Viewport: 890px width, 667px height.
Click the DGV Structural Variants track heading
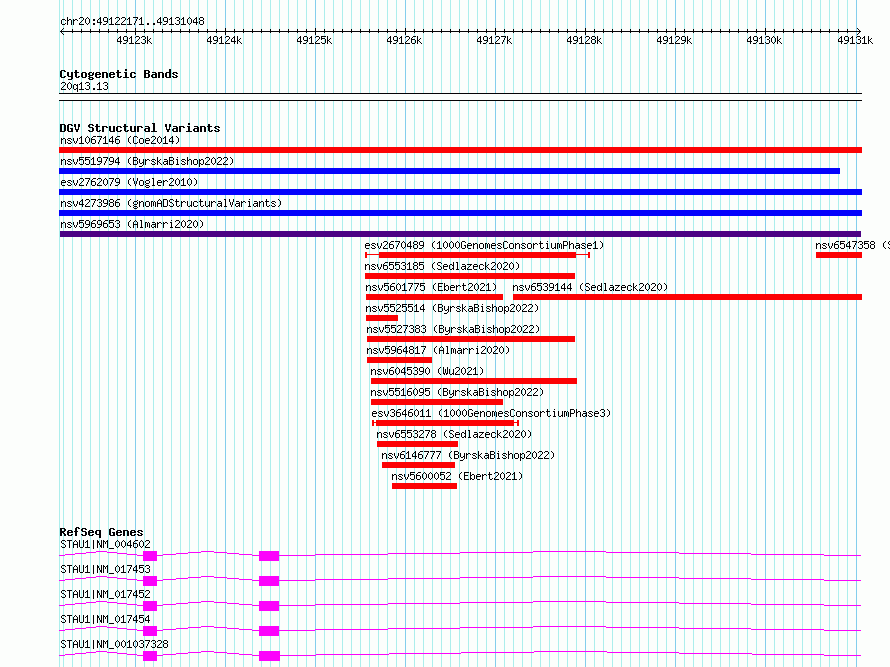(x=140, y=128)
